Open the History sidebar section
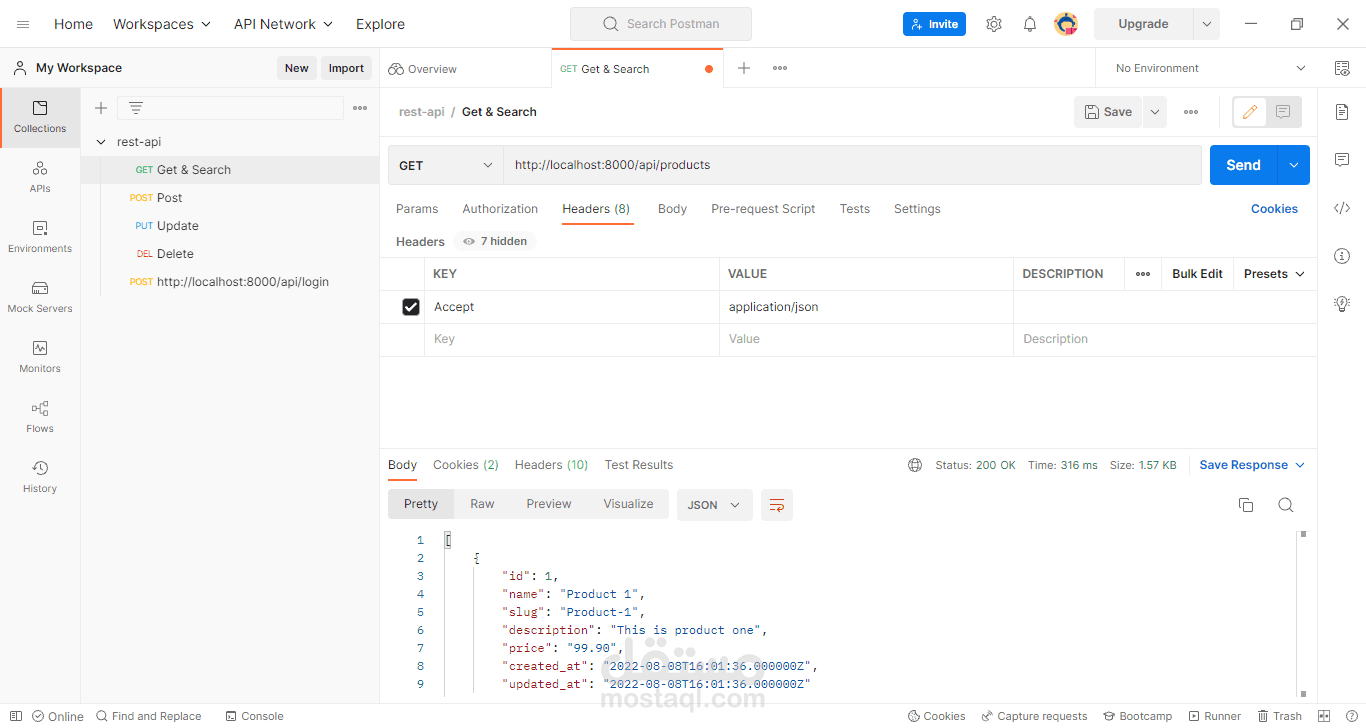Screen dimensions: 1366x728 pyautogui.click(x=40, y=477)
